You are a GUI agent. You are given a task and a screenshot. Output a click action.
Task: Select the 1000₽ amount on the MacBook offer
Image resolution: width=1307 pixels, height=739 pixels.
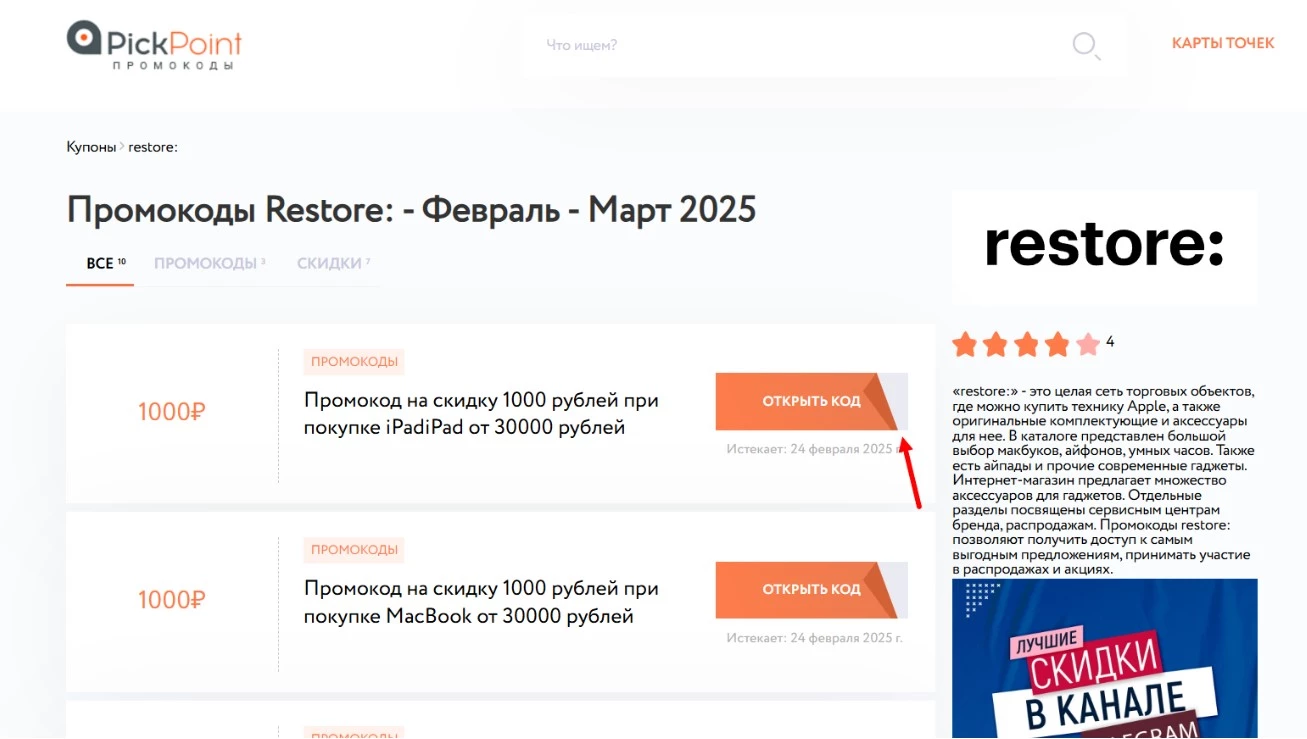coord(171,600)
